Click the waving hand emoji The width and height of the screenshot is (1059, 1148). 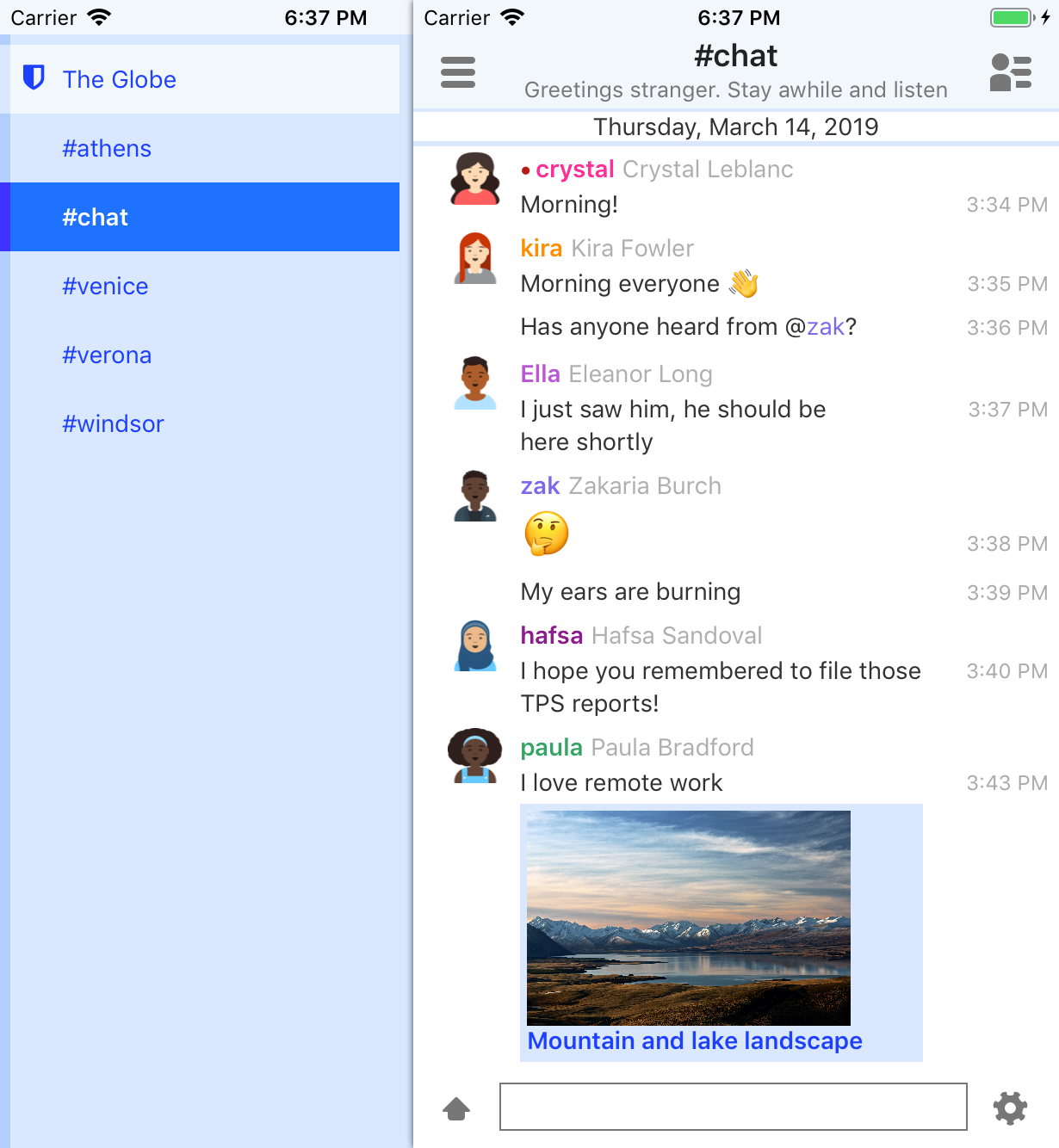point(744,283)
